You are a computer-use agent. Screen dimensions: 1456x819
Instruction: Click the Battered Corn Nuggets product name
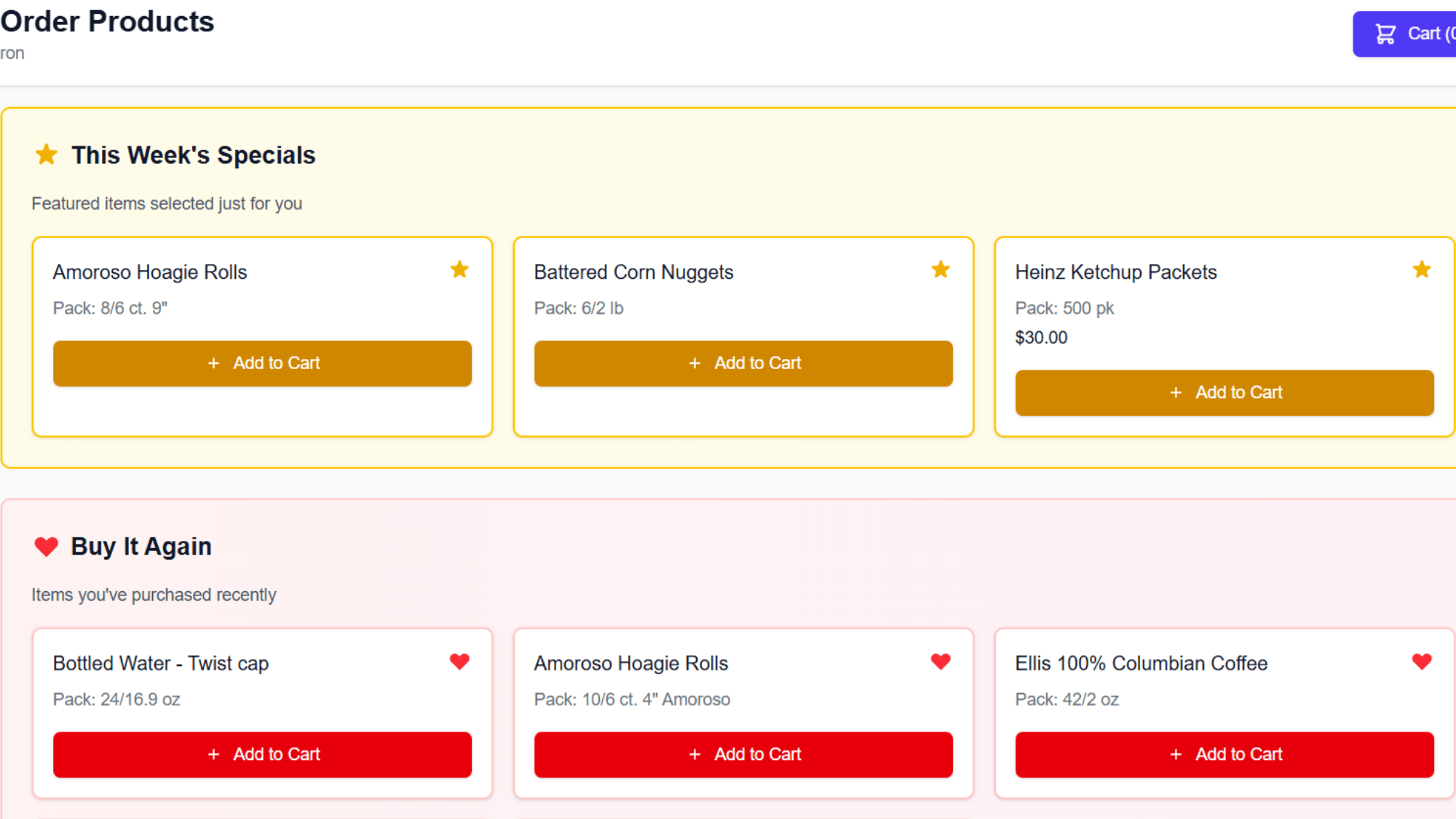click(633, 272)
